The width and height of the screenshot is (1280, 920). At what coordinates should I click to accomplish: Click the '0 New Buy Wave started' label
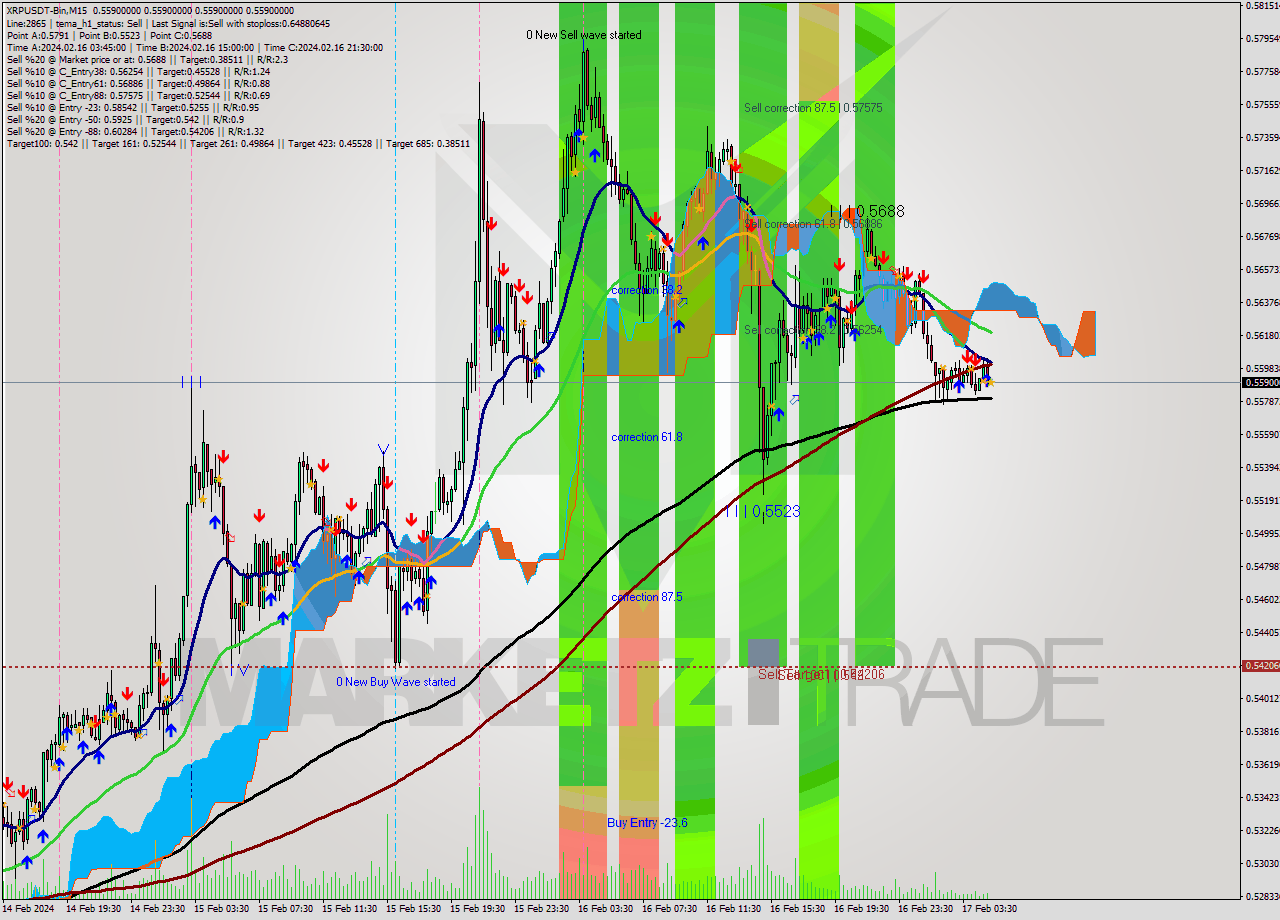[x=396, y=682]
